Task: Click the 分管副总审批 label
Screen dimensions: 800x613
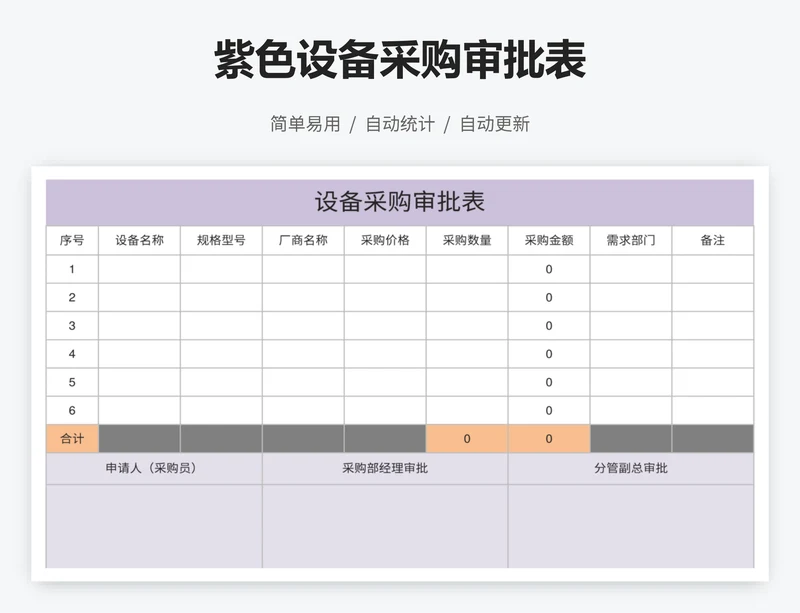Action: [x=631, y=468]
